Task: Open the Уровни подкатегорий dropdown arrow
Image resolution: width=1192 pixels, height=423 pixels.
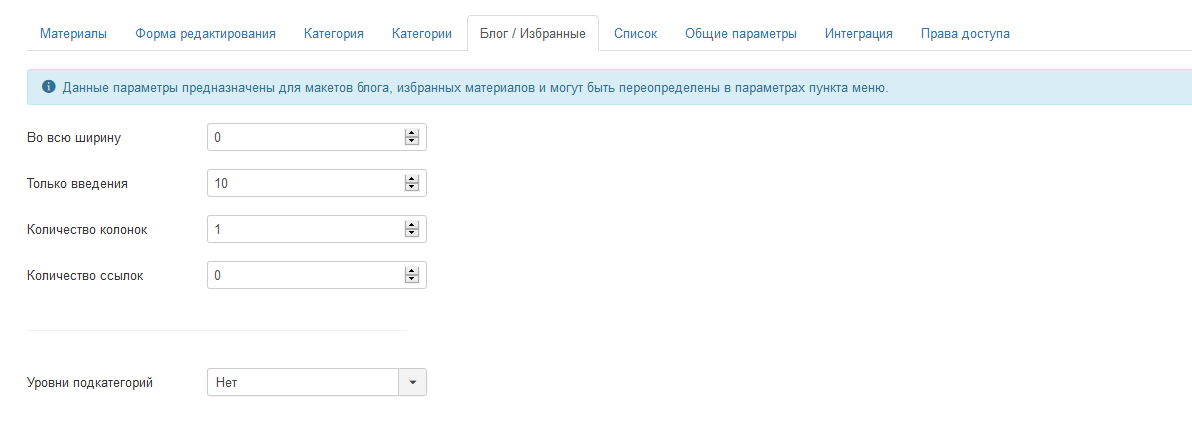Action: click(413, 382)
